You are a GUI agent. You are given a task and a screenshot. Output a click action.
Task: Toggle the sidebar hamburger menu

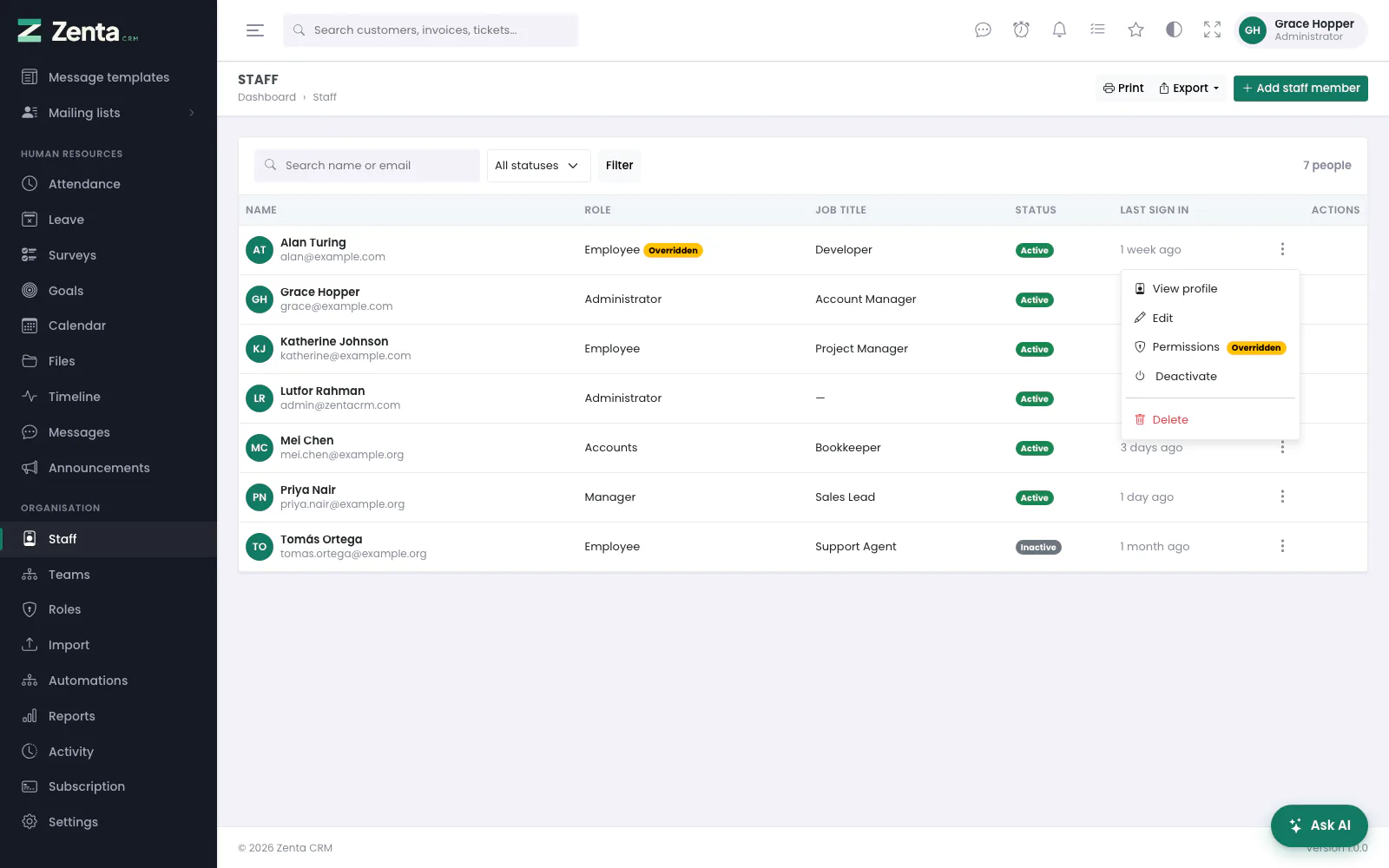point(255,30)
